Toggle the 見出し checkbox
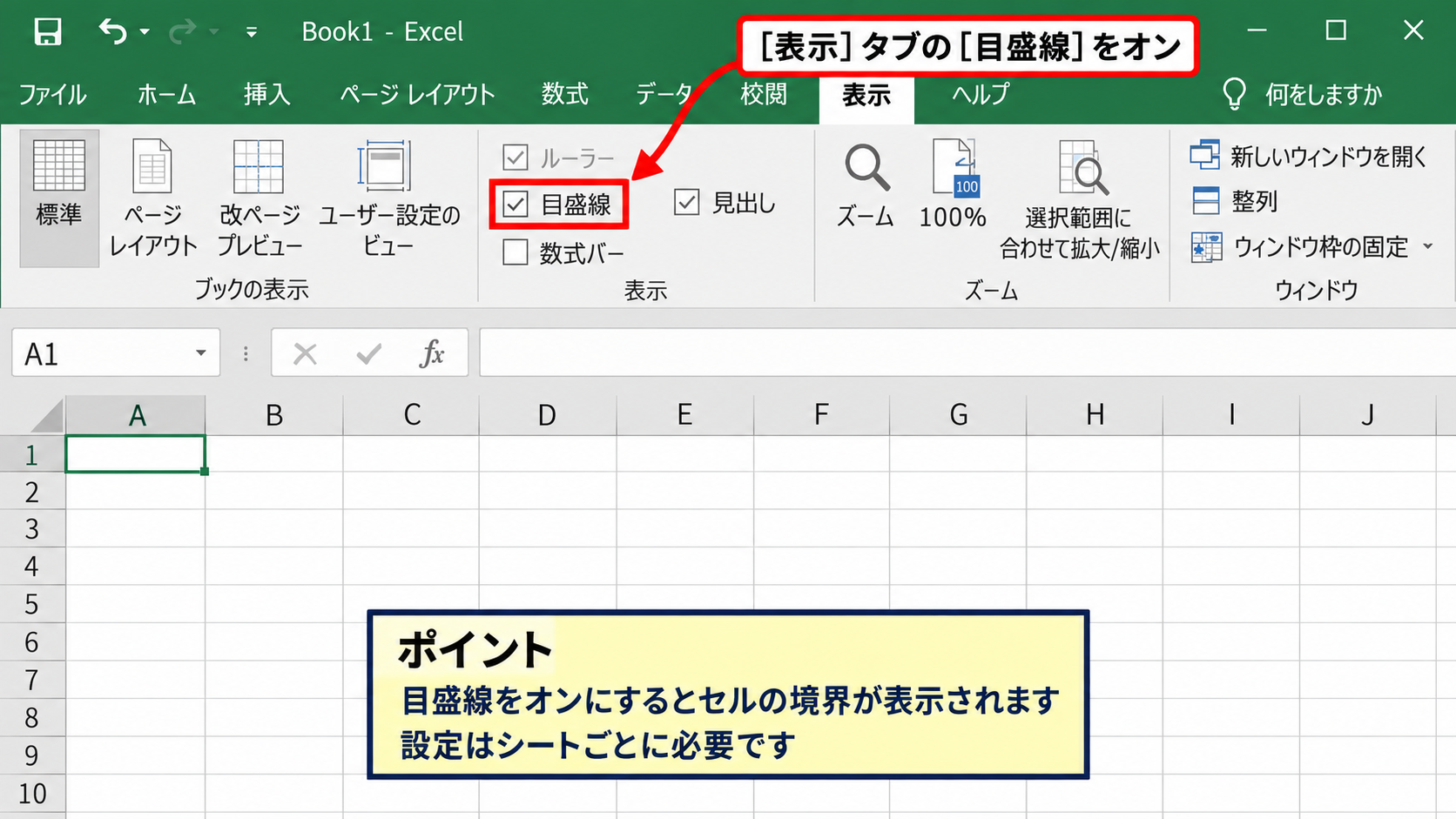Screen dimensions: 1456x819 click(x=687, y=203)
